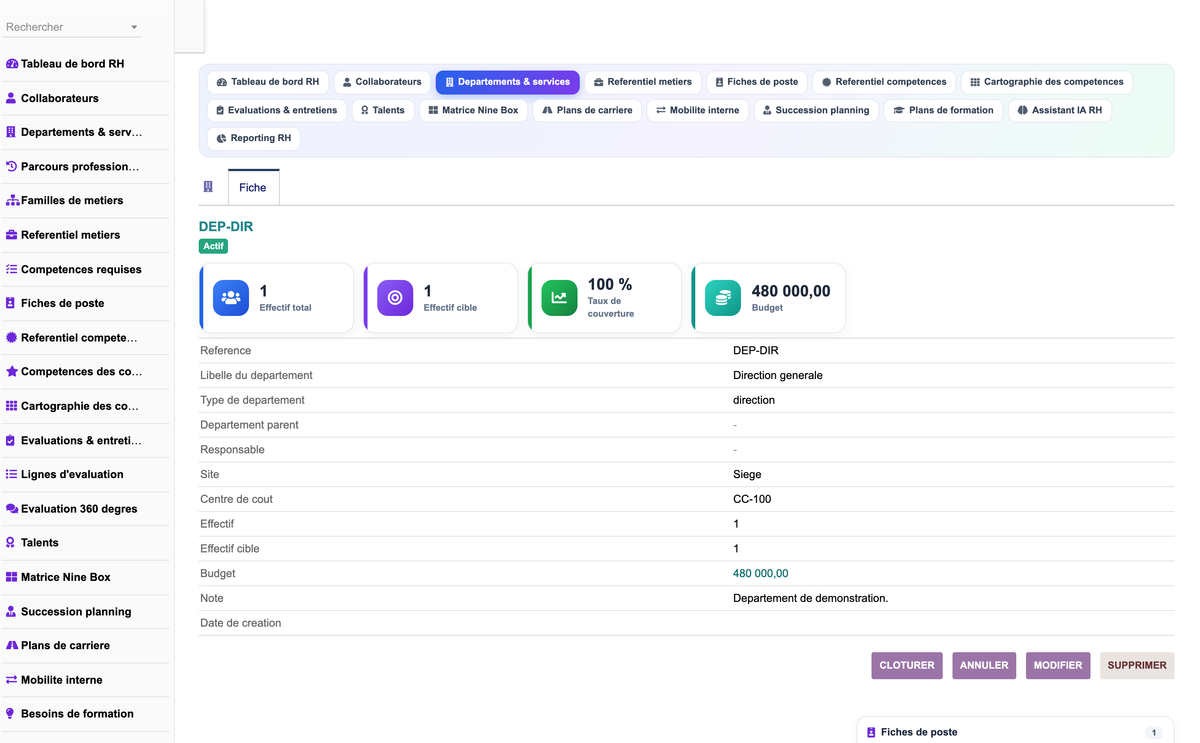Click the Fiches de poste sidebar icon
Image resolution: width=1200 pixels, height=743 pixels.
pos(11,303)
